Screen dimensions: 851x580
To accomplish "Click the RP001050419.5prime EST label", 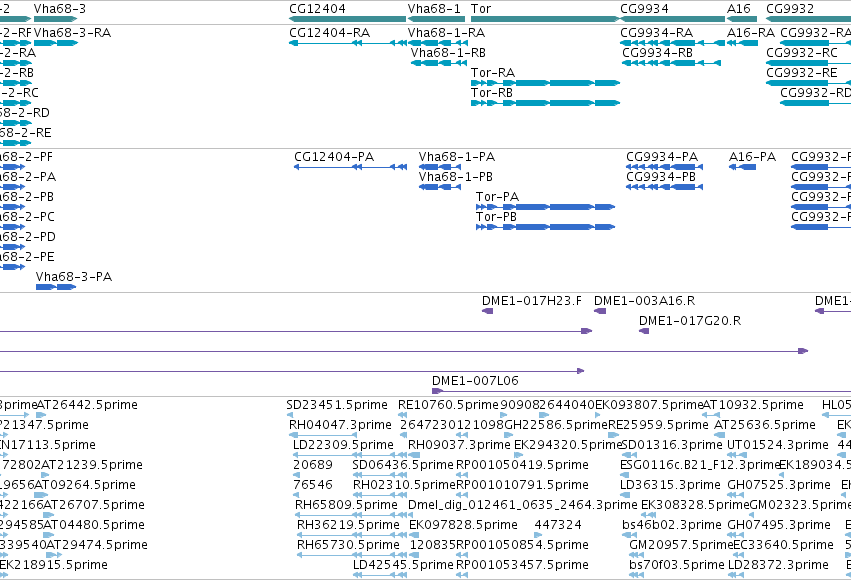I will (522, 465).
